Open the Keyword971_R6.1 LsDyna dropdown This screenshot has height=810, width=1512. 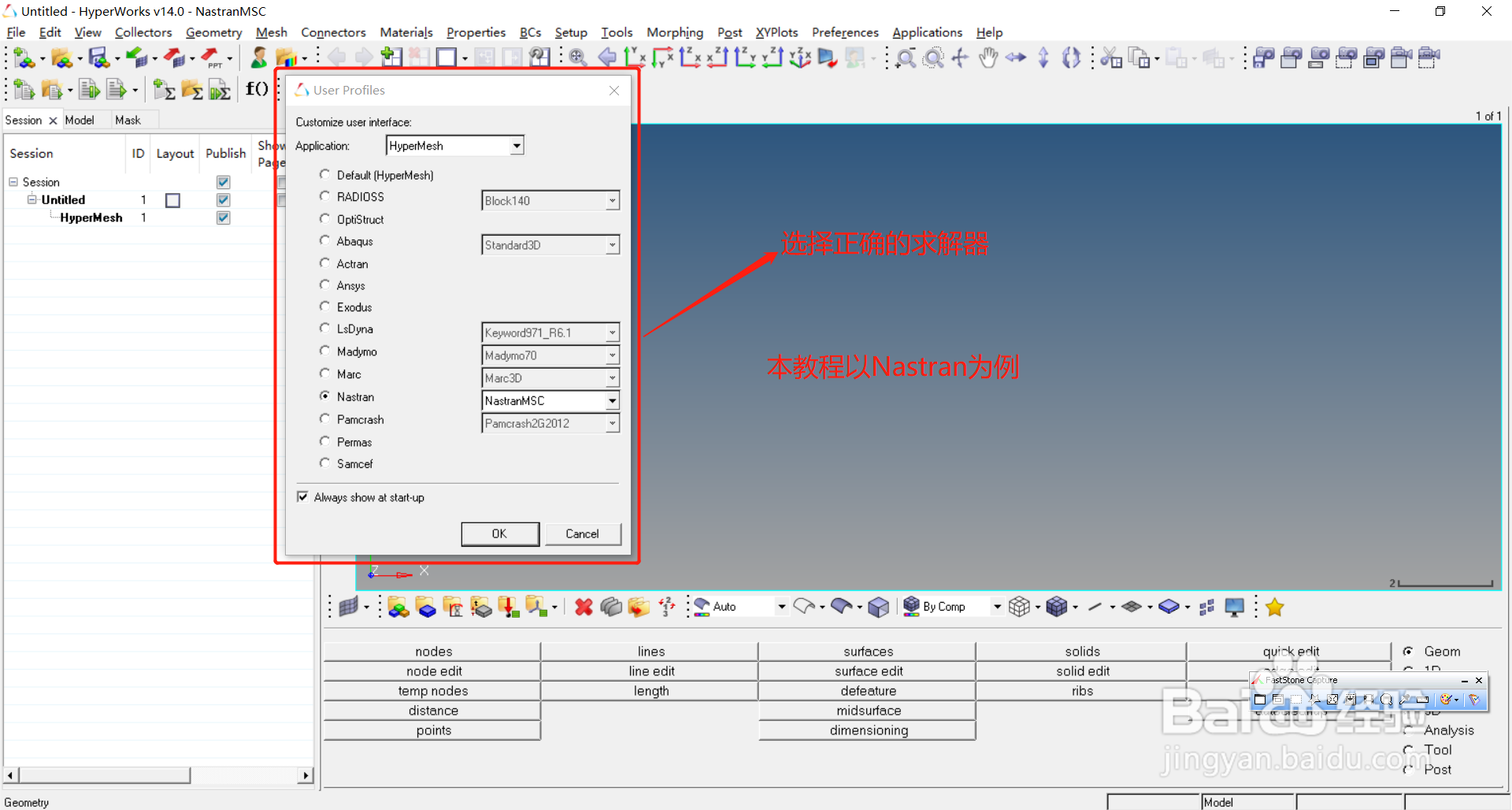(x=550, y=333)
